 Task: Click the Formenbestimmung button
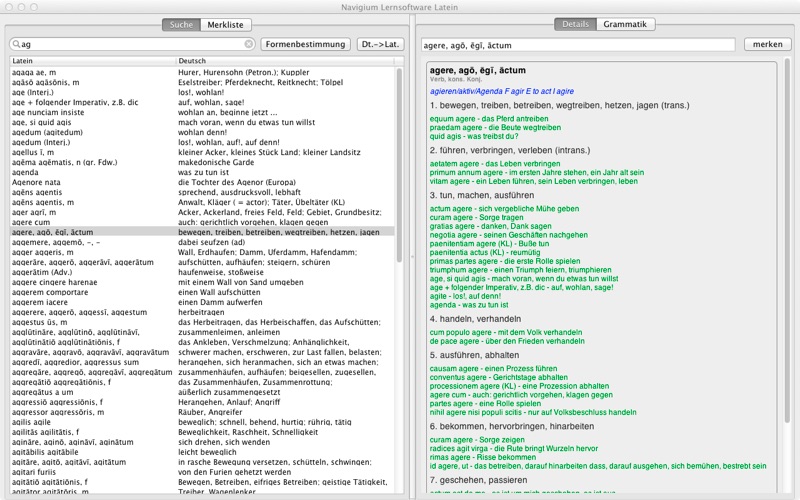click(x=305, y=44)
